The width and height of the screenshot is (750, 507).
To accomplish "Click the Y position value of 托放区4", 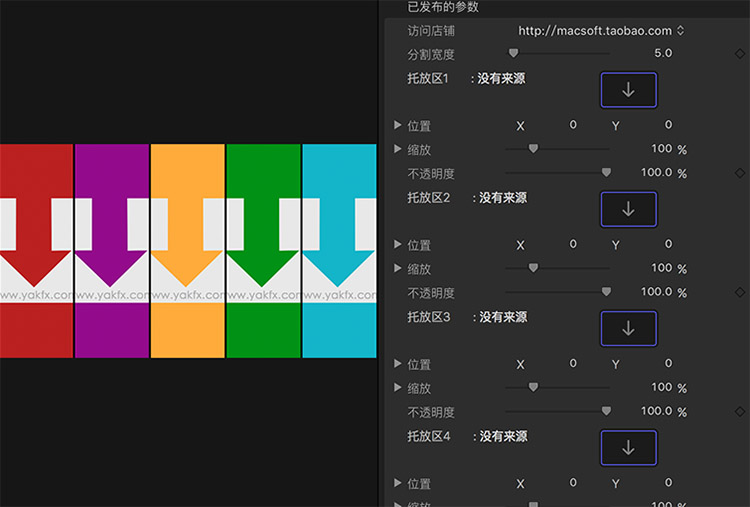I will 668,483.
